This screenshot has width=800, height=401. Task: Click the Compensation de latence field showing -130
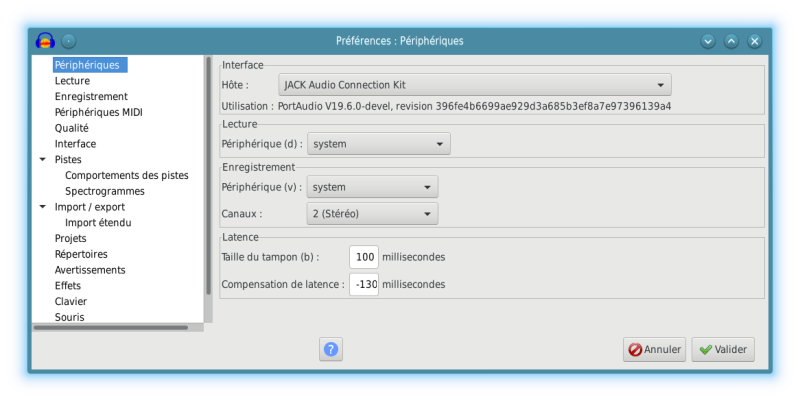click(x=364, y=284)
